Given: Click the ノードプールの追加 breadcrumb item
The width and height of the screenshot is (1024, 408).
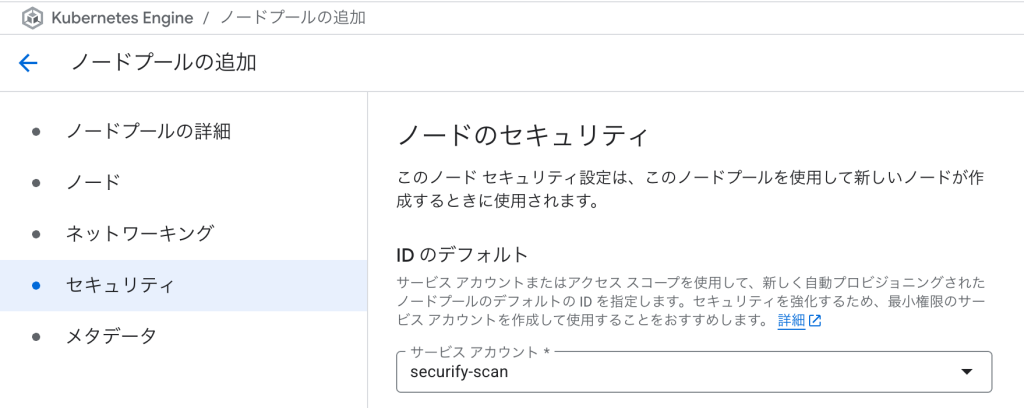Looking at the screenshot, I should 292,18.
